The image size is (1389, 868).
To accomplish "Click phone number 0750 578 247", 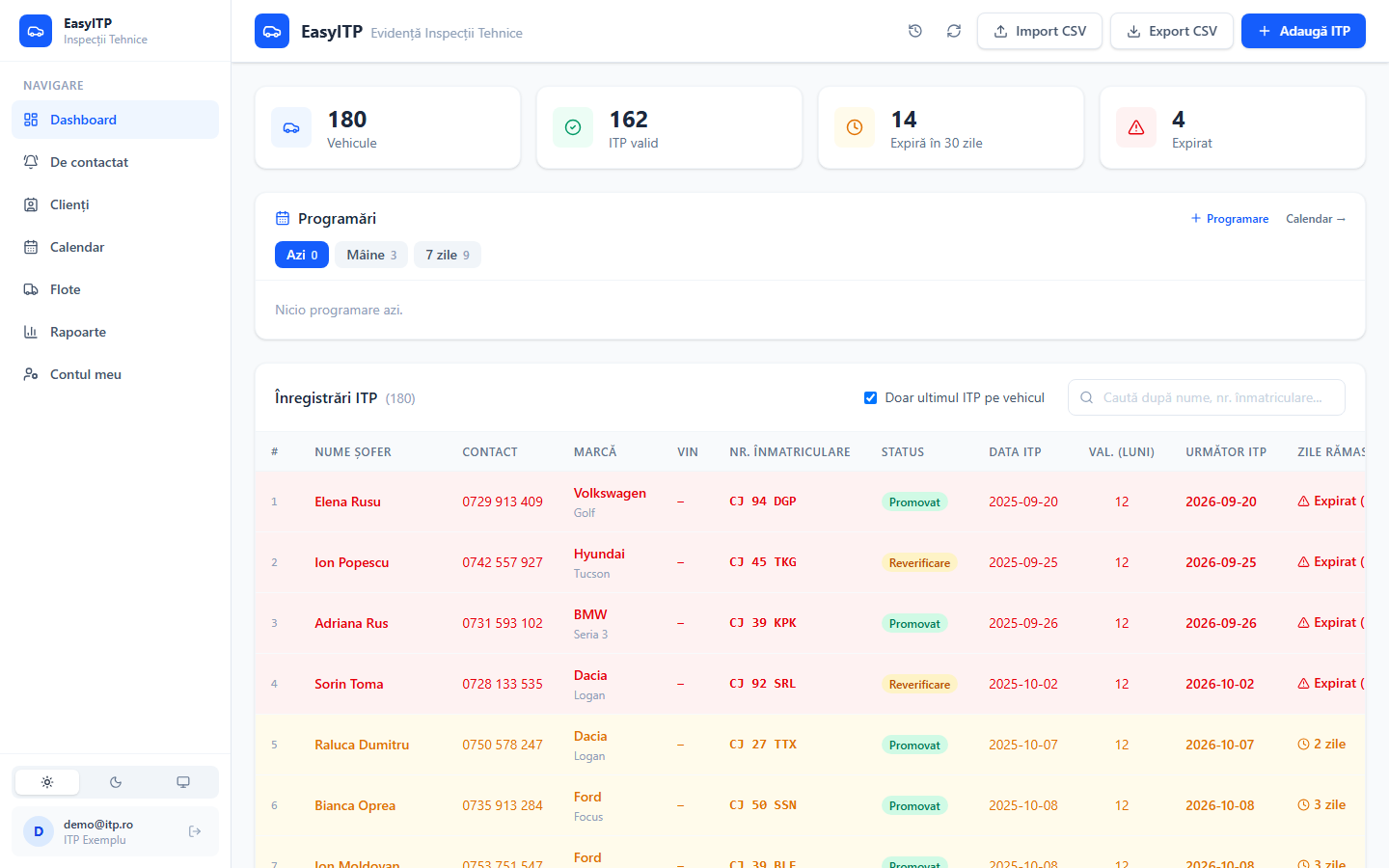I will click(x=503, y=745).
